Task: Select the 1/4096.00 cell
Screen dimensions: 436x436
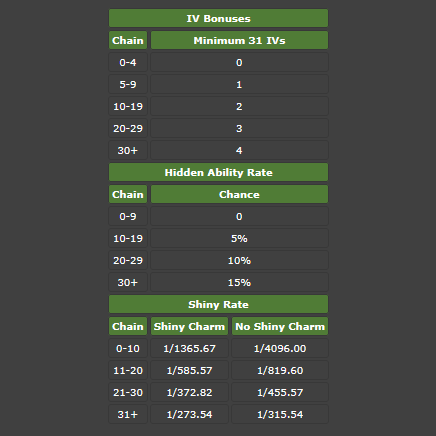Action: point(280,348)
